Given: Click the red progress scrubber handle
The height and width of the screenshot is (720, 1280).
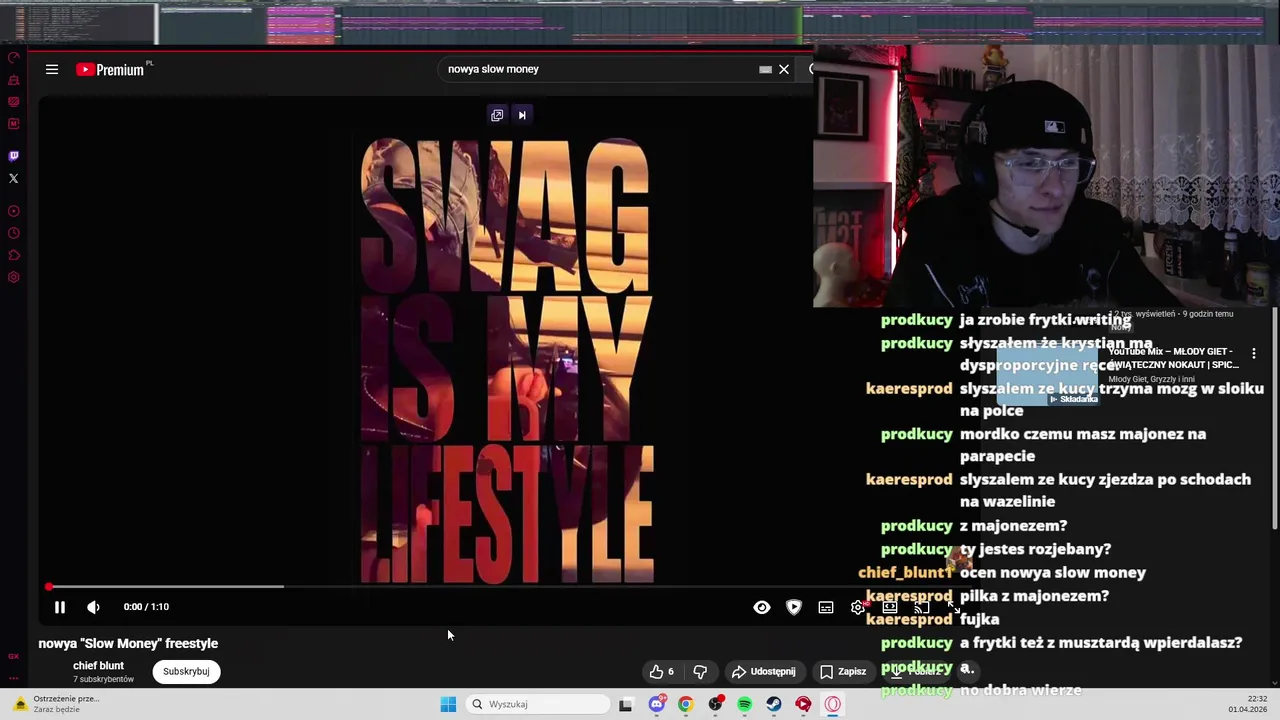Looking at the screenshot, I should point(48,587).
